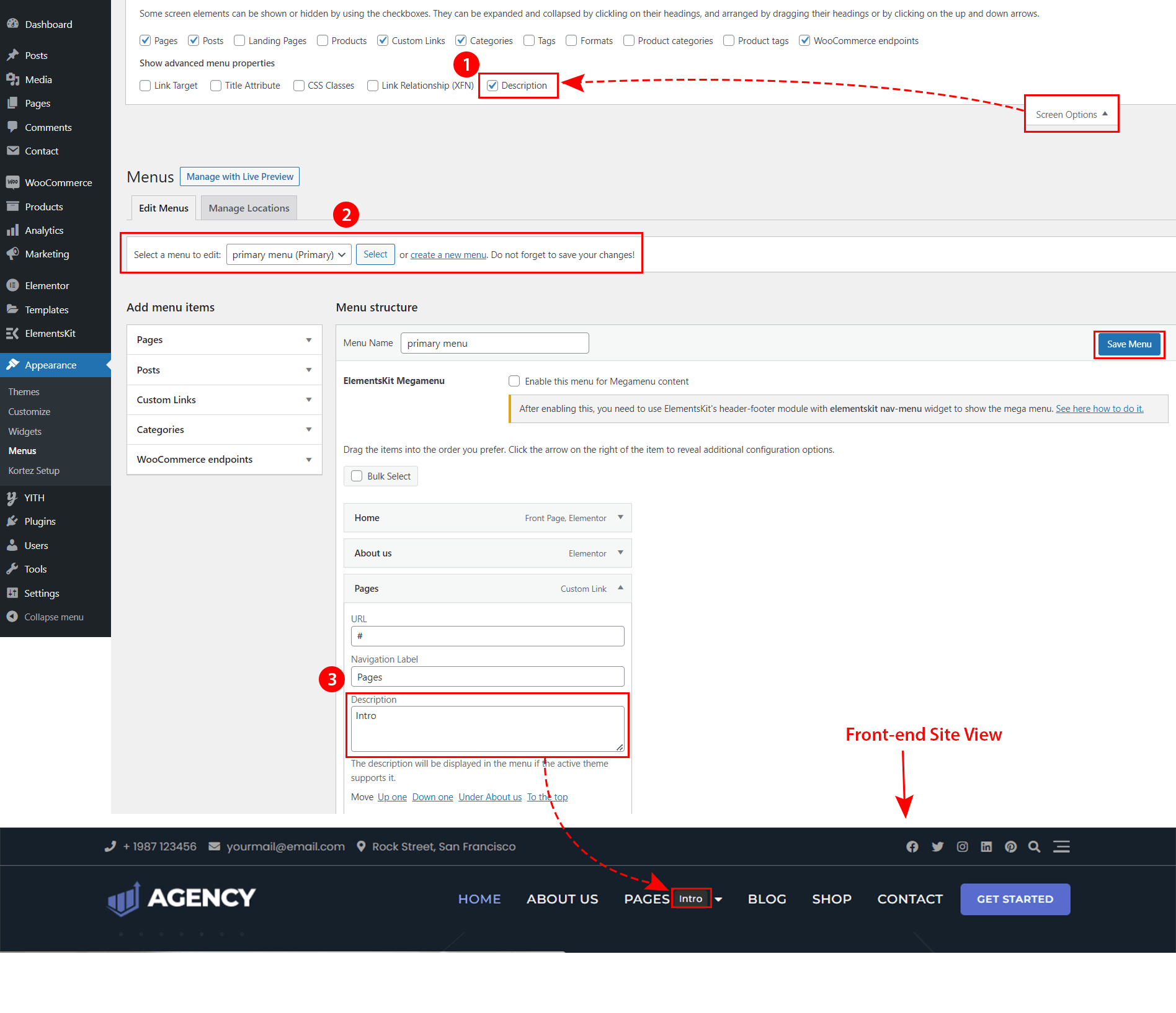Open the primary menu select dropdown
The height and width of the screenshot is (1013, 1176).
(289, 254)
